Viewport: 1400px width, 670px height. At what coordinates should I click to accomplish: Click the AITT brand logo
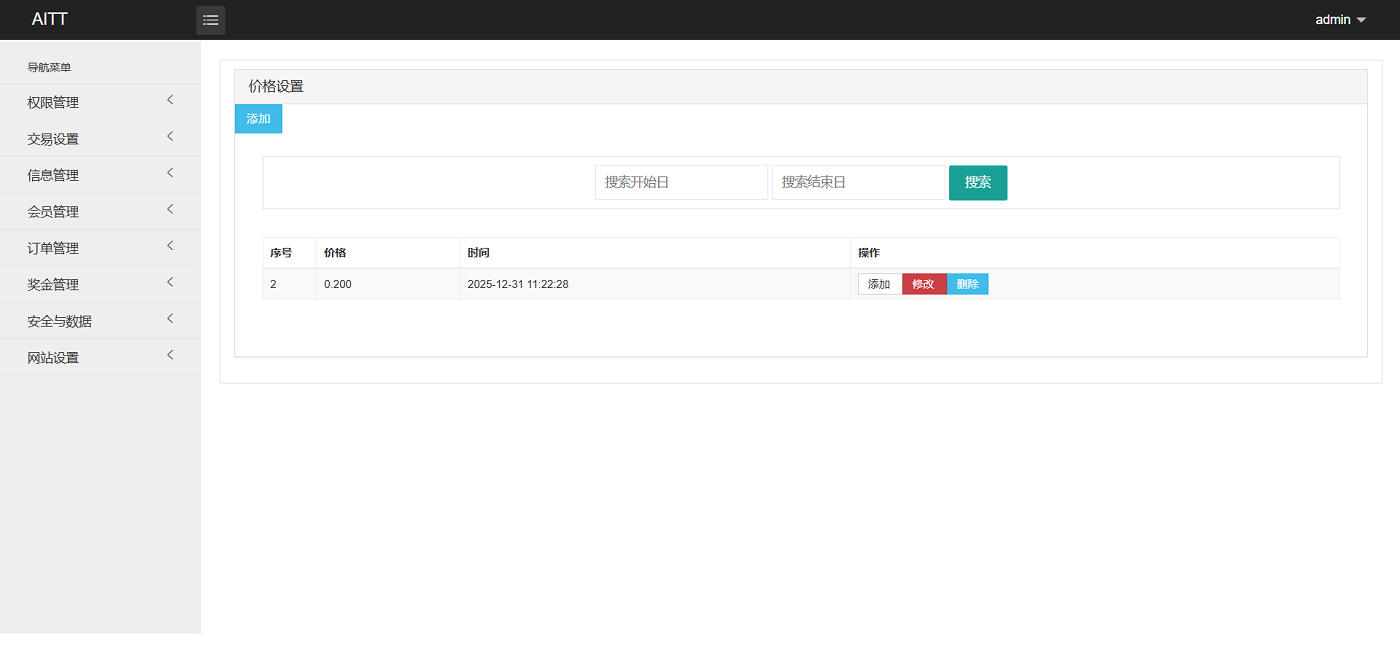[x=50, y=20]
